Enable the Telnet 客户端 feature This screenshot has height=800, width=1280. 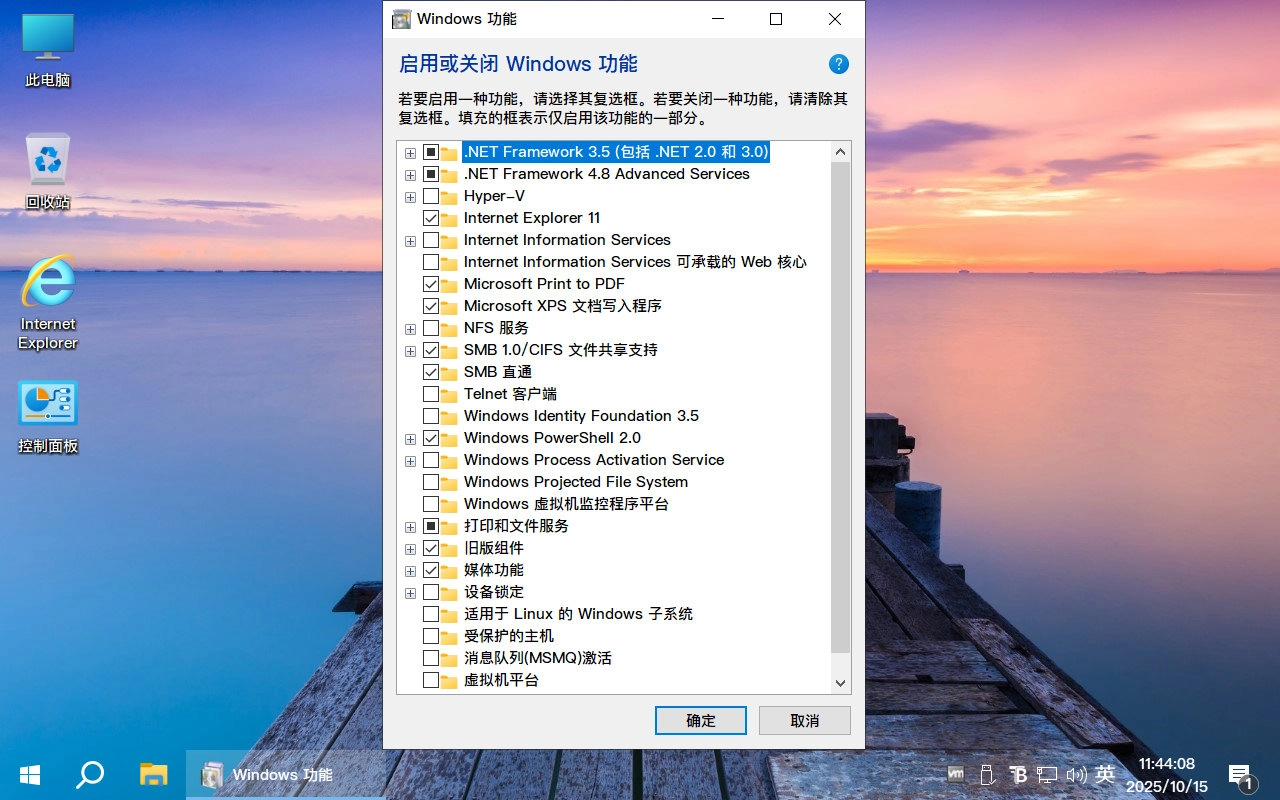click(x=430, y=394)
